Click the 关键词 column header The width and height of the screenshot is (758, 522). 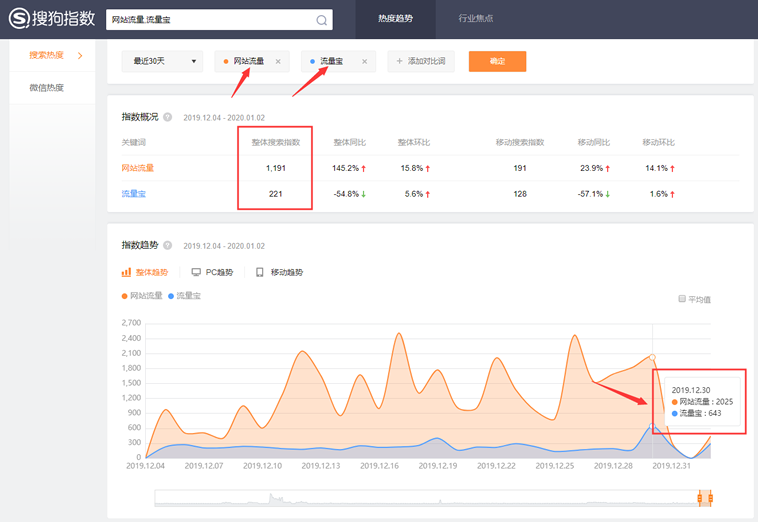coord(133,142)
